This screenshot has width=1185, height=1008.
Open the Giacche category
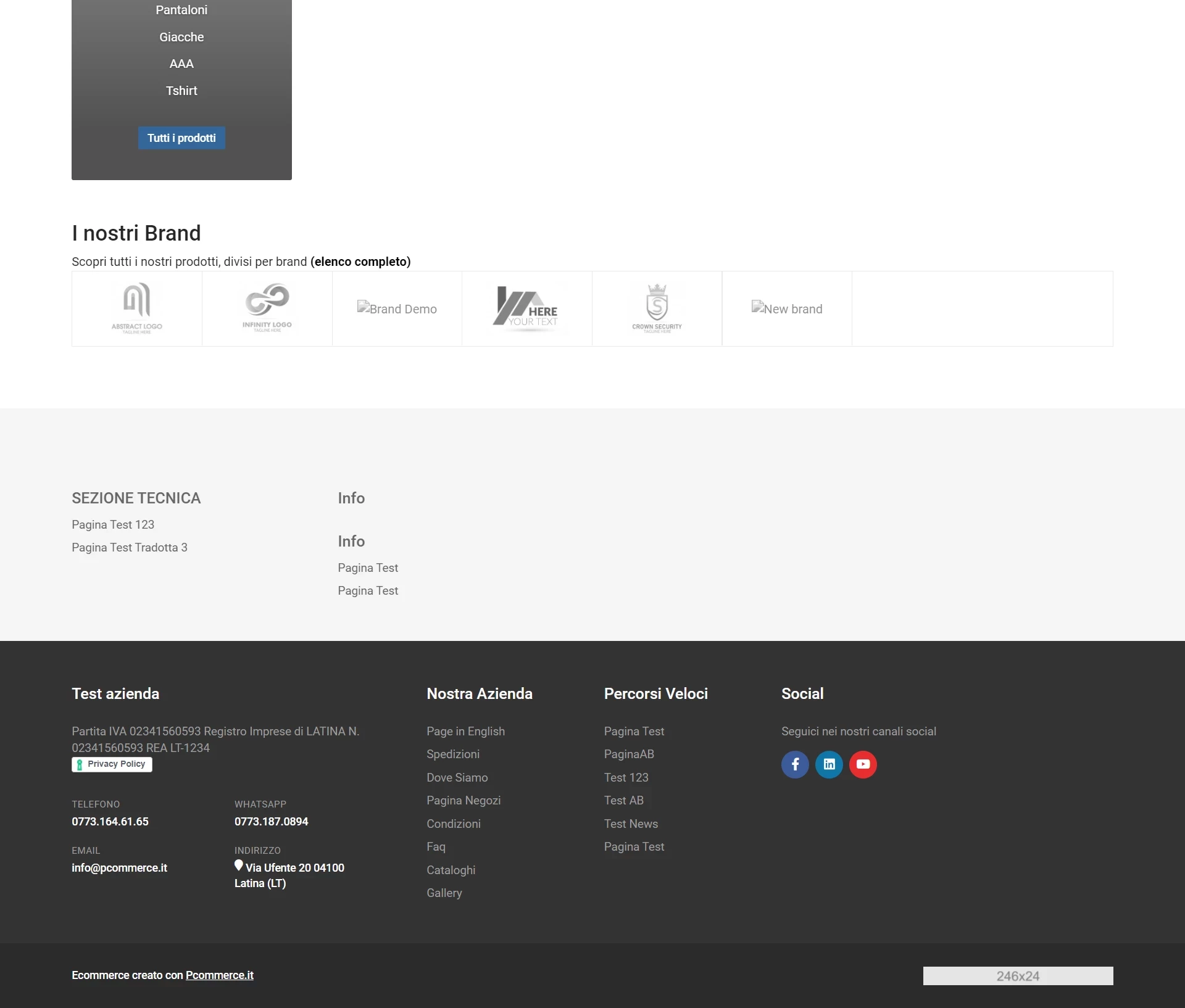(x=181, y=37)
